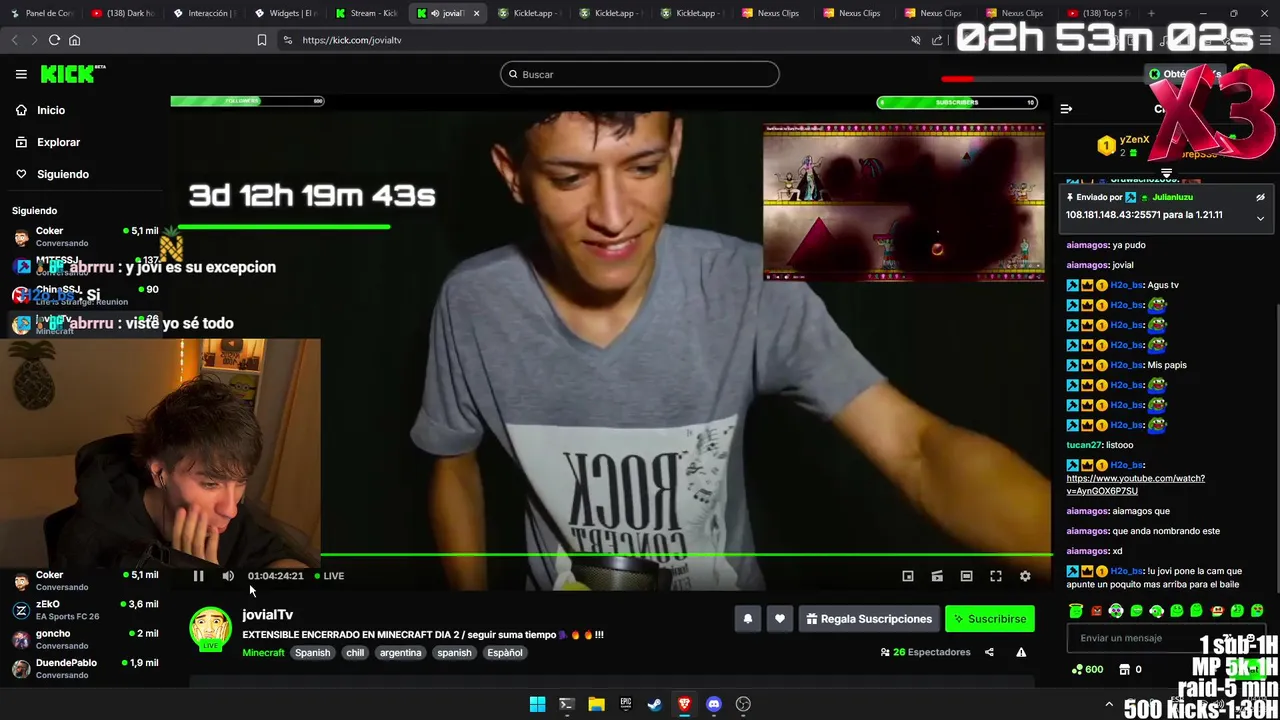Open a new browser tab

(x=1151, y=13)
